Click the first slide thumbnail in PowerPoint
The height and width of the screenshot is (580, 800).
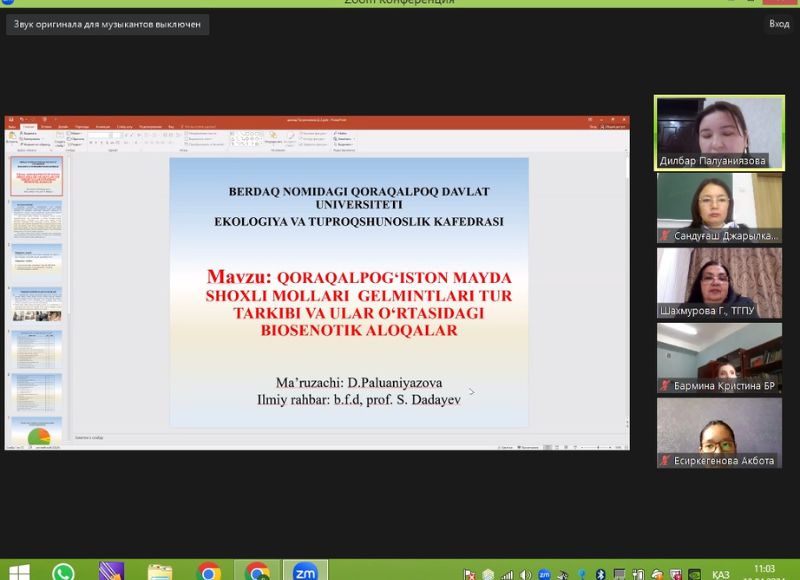coord(36,176)
